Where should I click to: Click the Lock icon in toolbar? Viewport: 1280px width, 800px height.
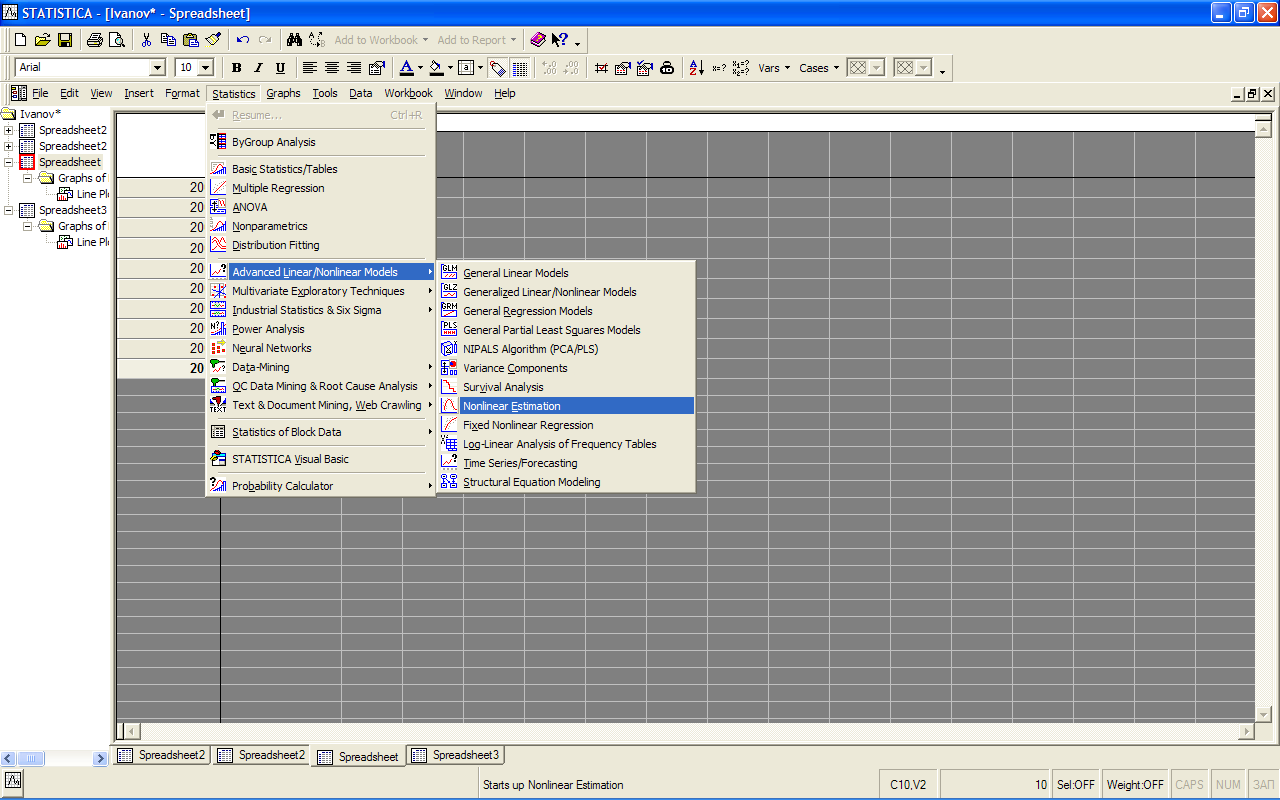666,68
